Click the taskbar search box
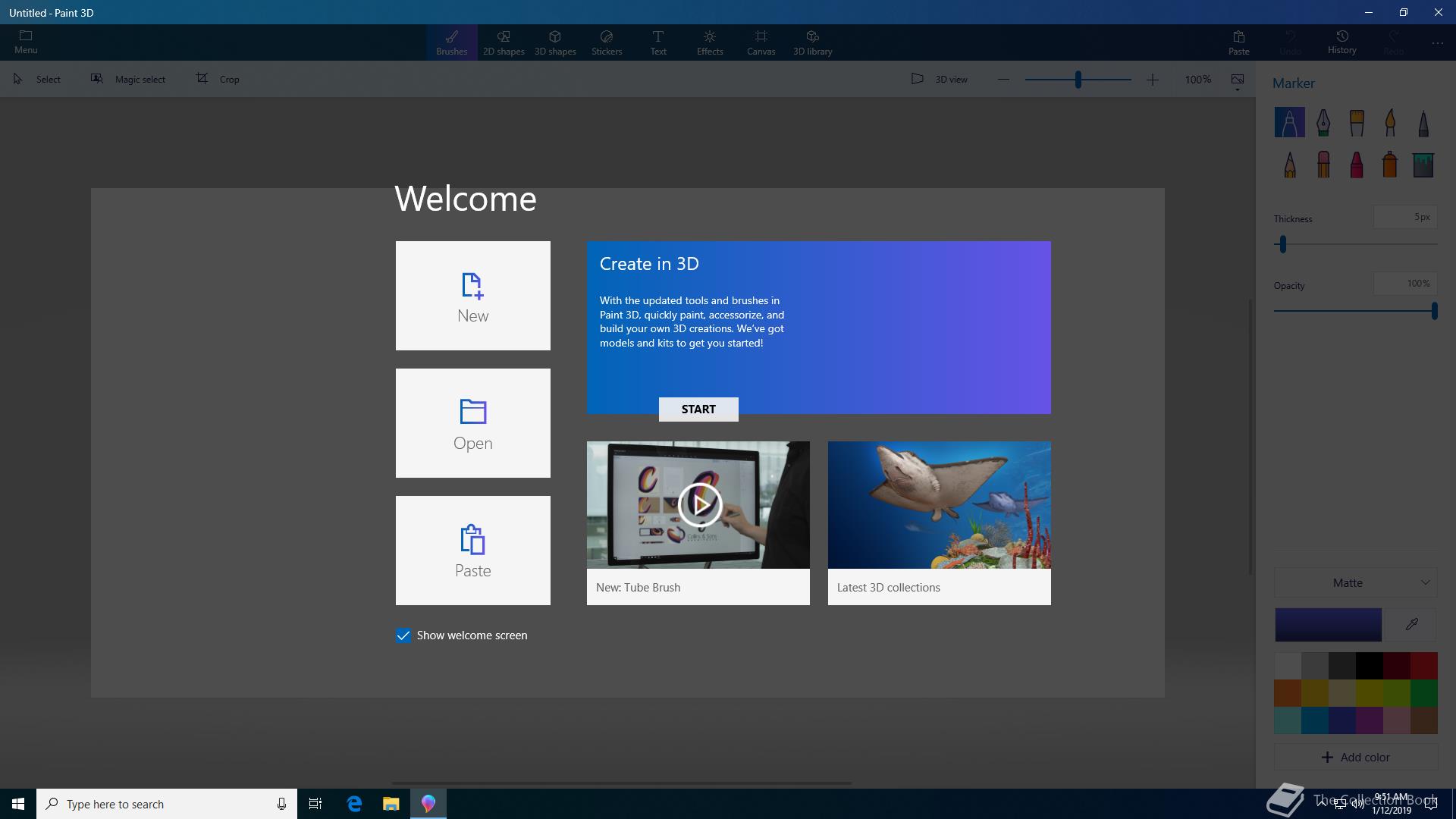The width and height of the screenshot is (1456, 819). click(x=167, y=804)
